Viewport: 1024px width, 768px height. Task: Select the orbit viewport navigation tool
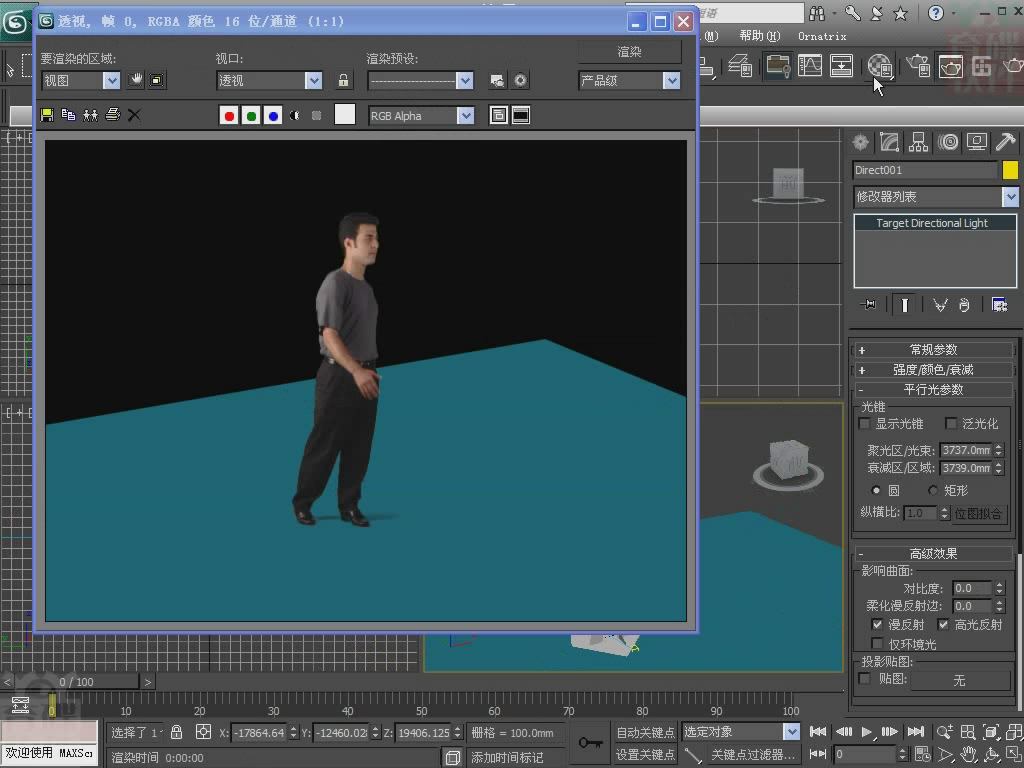(991, 754)
